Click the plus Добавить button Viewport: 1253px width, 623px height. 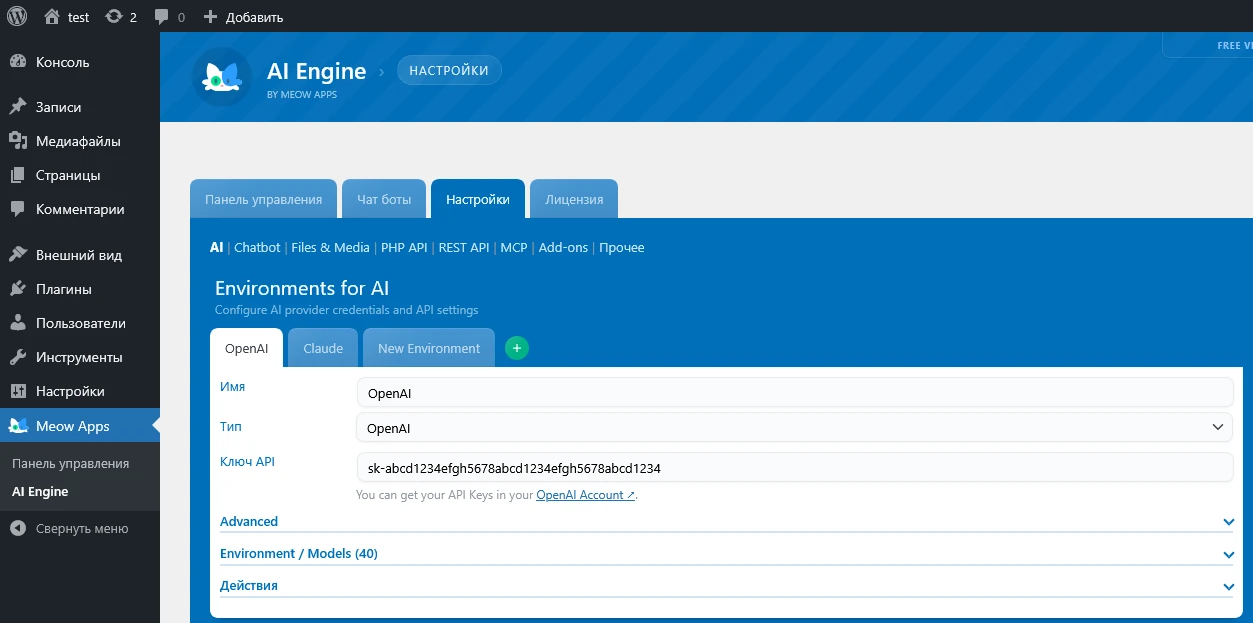[243, 17]
